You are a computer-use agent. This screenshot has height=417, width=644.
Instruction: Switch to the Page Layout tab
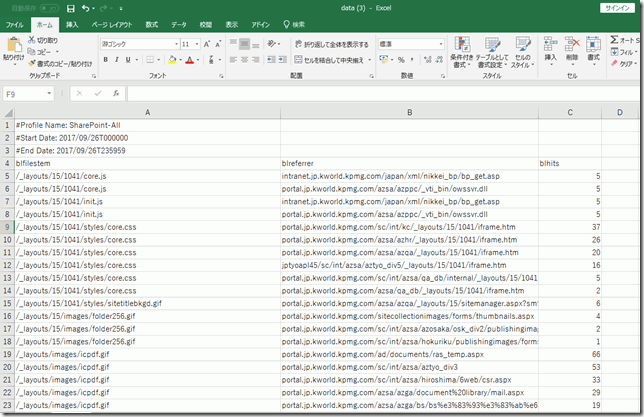(112, 25)
